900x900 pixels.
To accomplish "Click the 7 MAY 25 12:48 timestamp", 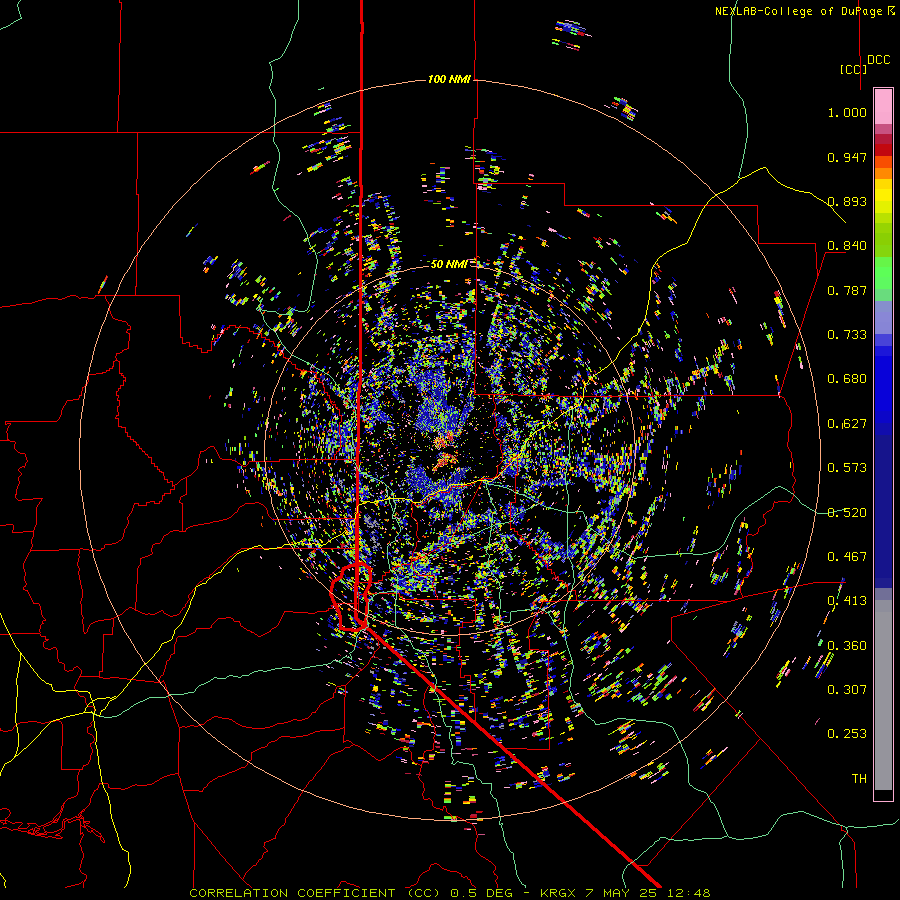I will pos(647,893).
